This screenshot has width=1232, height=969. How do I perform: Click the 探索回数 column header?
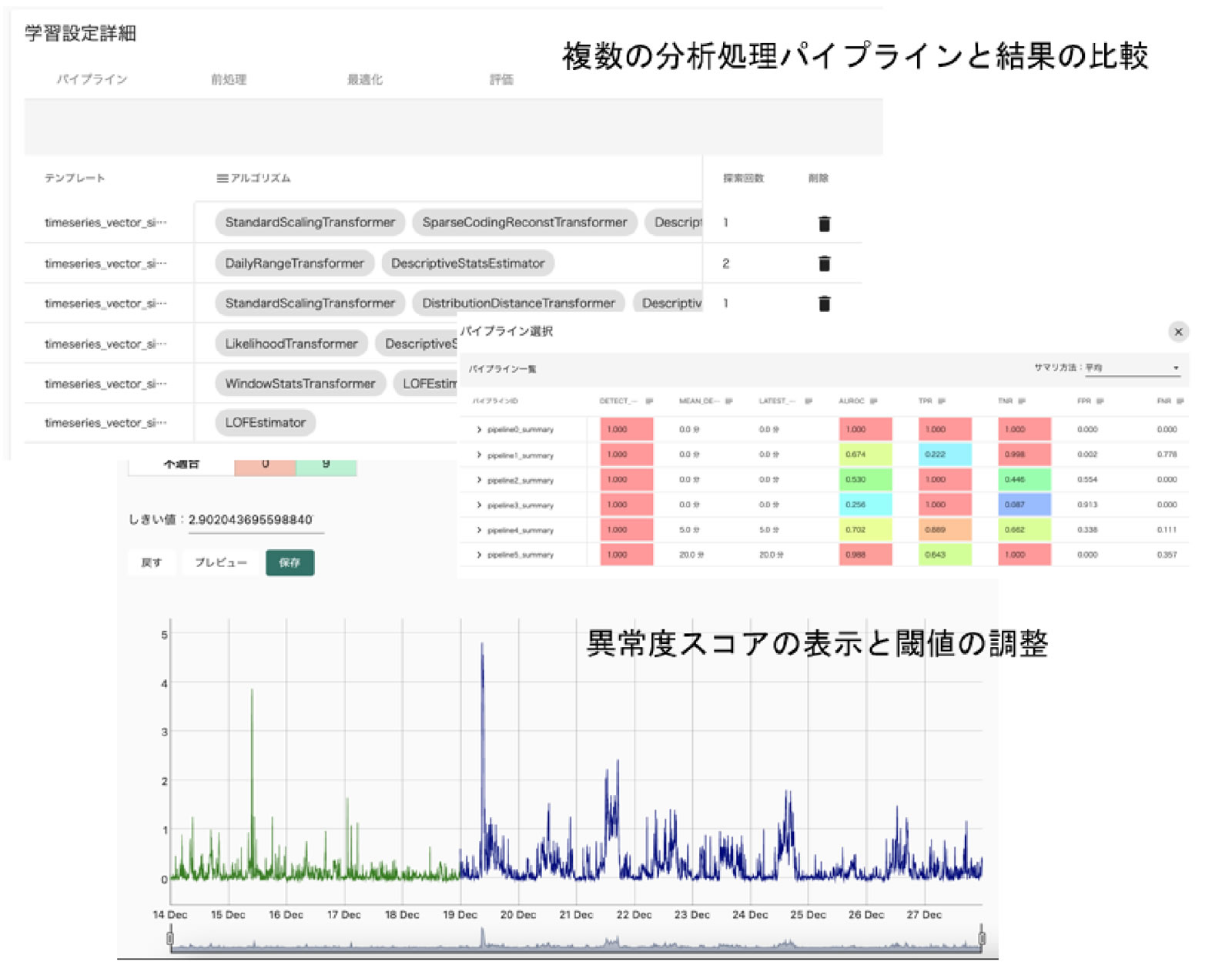(x=743, y=179)
